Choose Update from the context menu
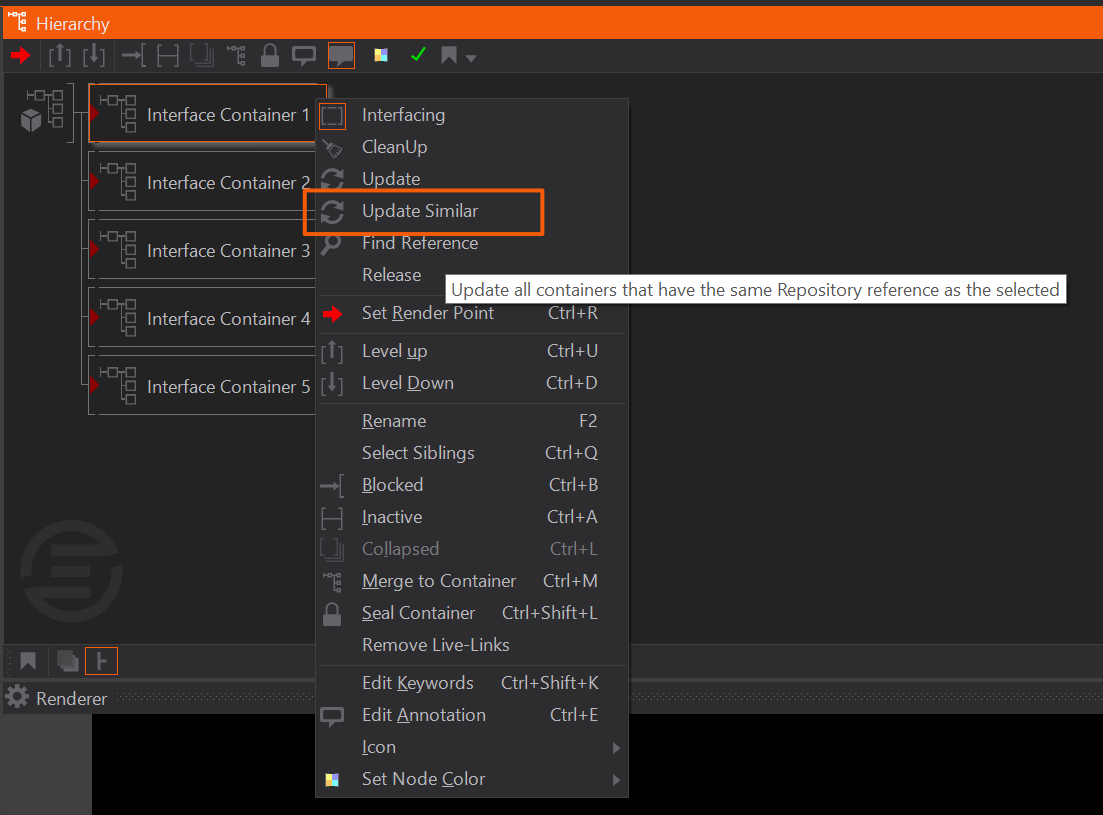 coord(471,179)
